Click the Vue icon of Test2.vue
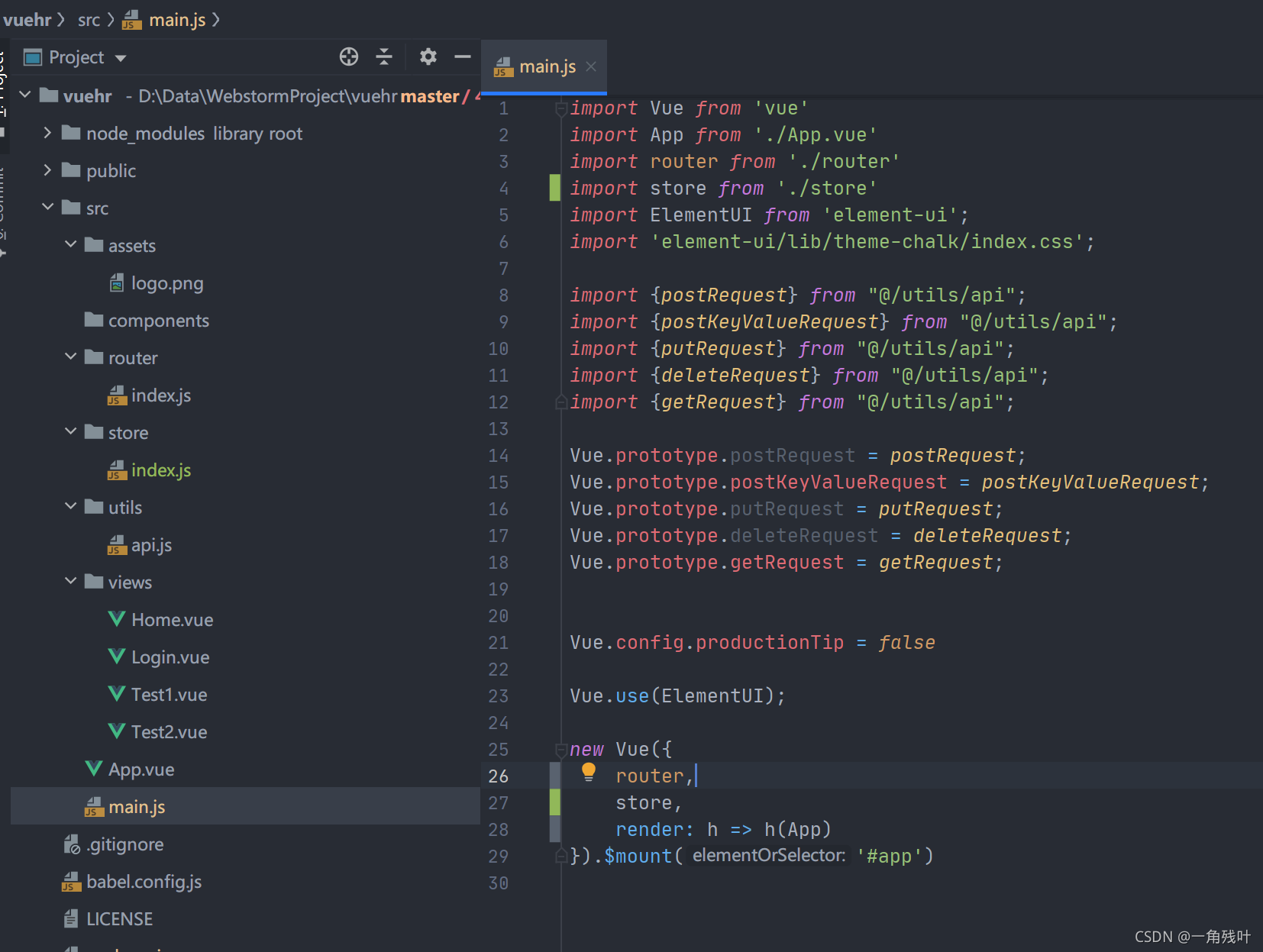The width and height of the screenshot is (1263, 952). click(117, 731)
